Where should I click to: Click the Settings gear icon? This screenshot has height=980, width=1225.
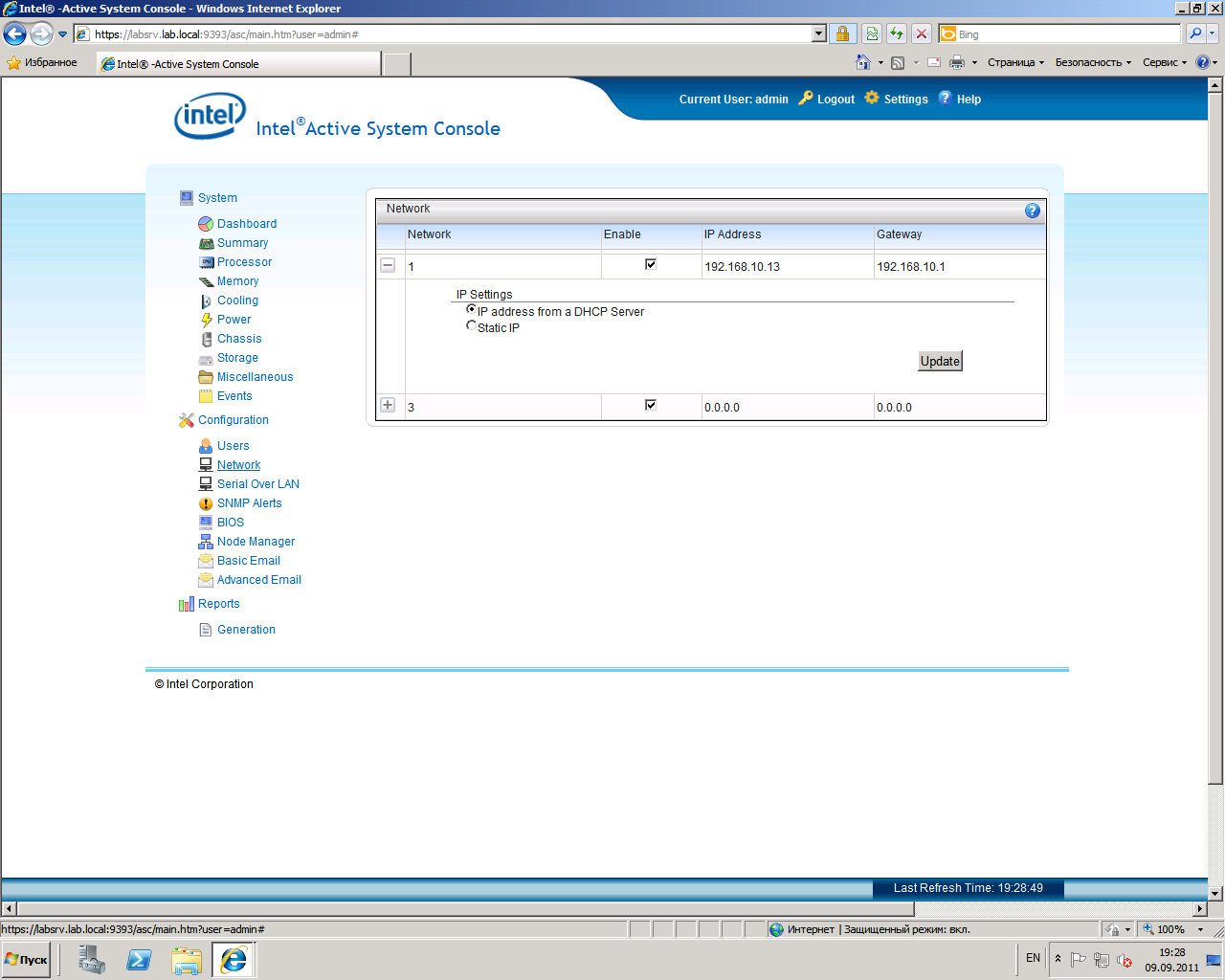[871, 98]
